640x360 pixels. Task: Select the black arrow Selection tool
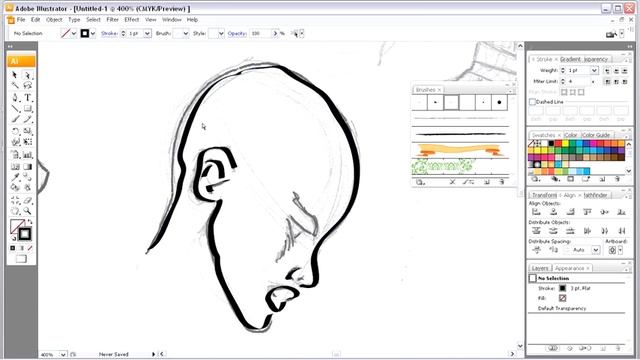click(15, 75)
